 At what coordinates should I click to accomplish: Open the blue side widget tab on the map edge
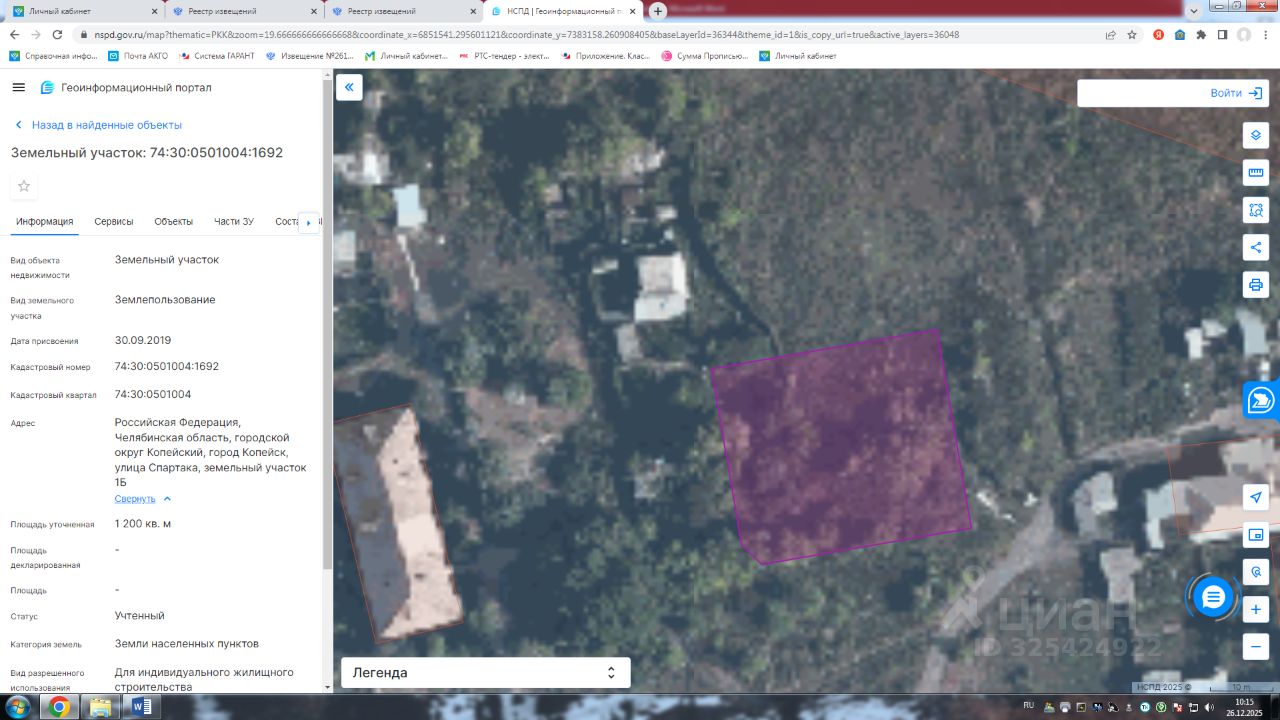tap(1262, 400)
